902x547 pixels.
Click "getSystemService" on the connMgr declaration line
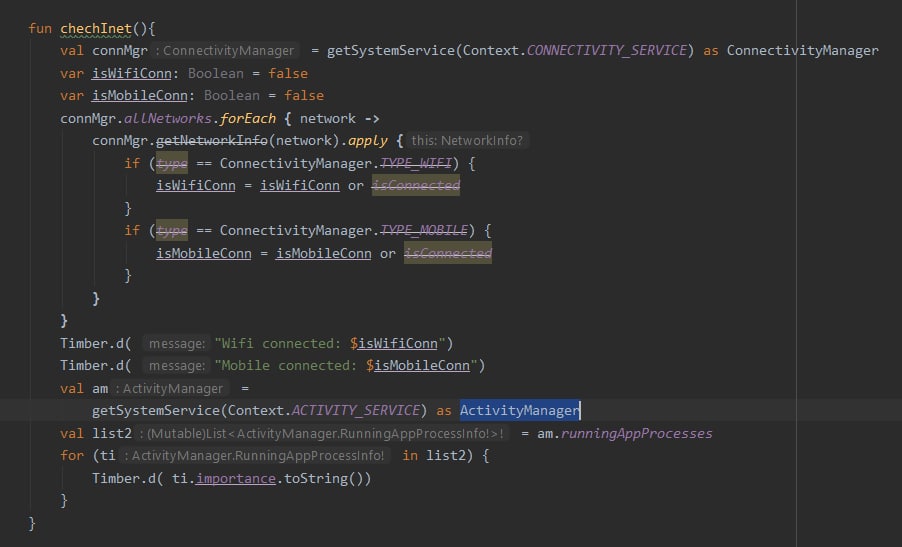(x=391, y=51)
